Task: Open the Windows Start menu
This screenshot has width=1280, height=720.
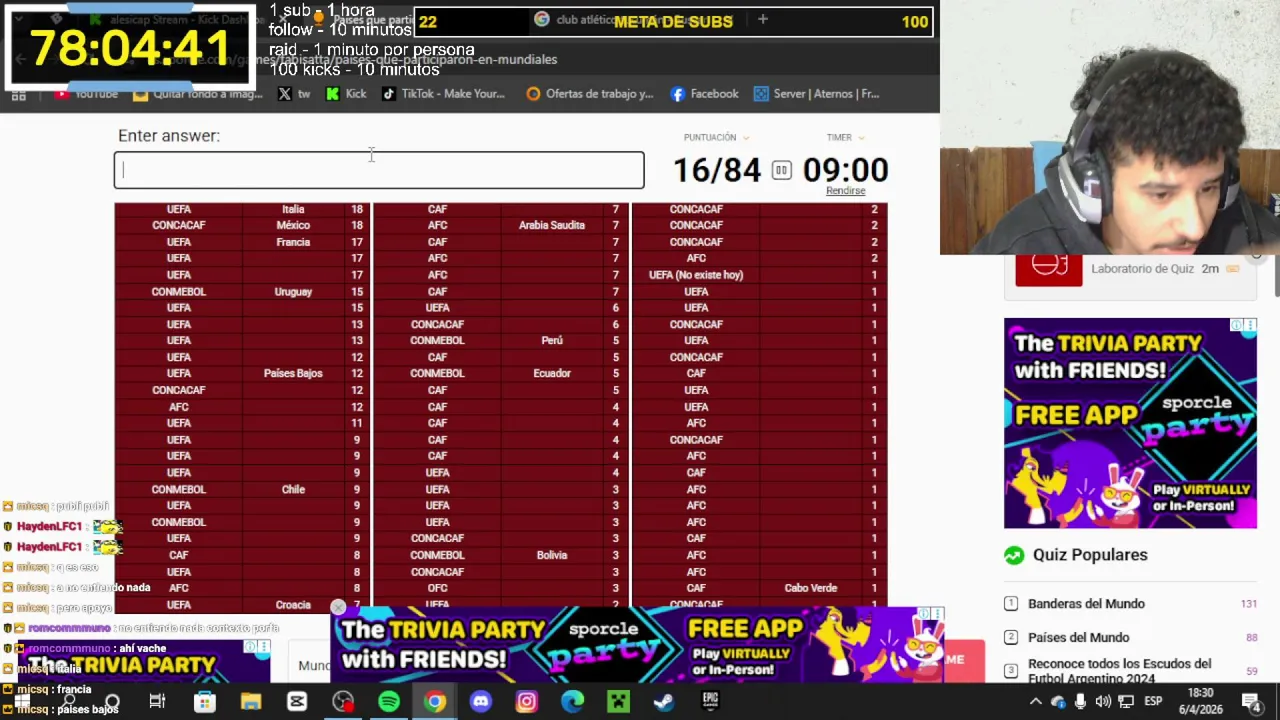Action: (22, 702)
